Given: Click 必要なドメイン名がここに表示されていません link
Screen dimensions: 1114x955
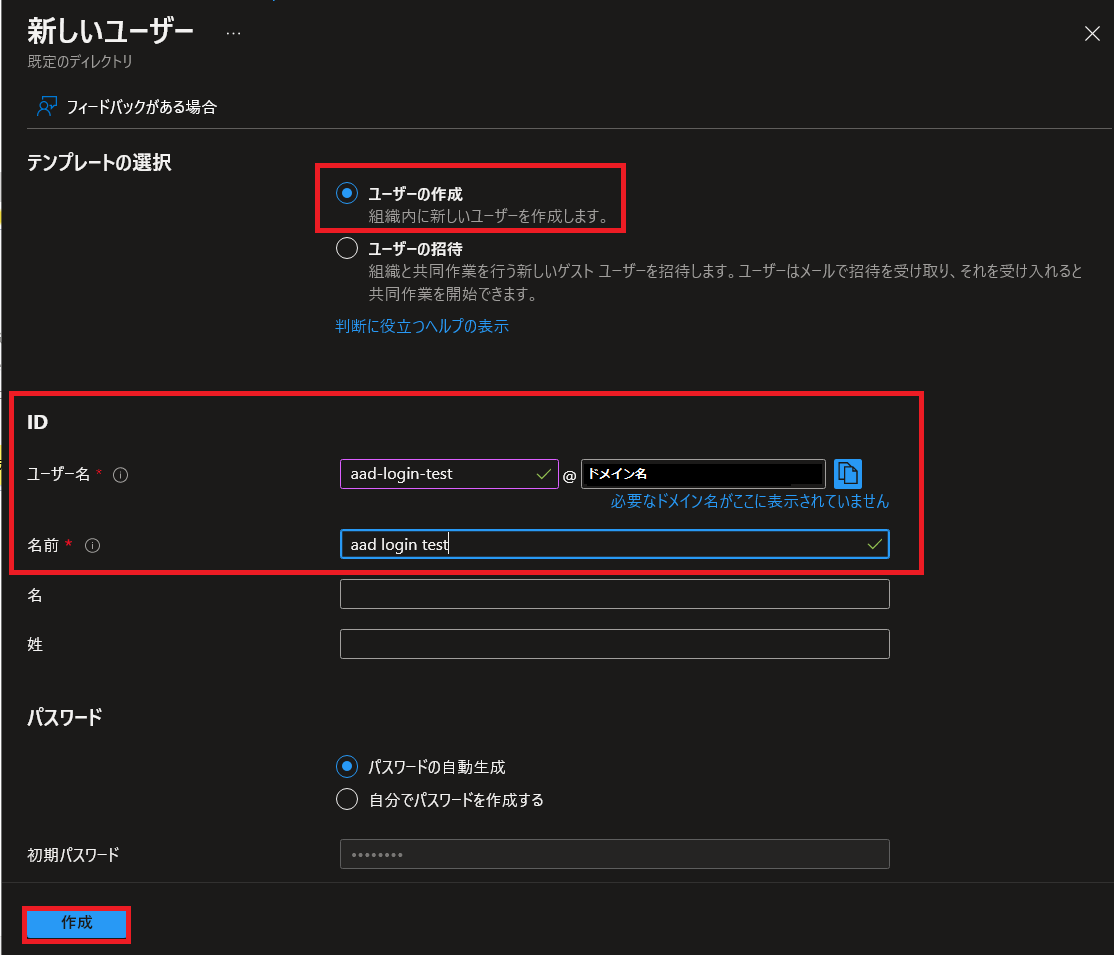Looking at the screenshot, I should tap(750, 501).
